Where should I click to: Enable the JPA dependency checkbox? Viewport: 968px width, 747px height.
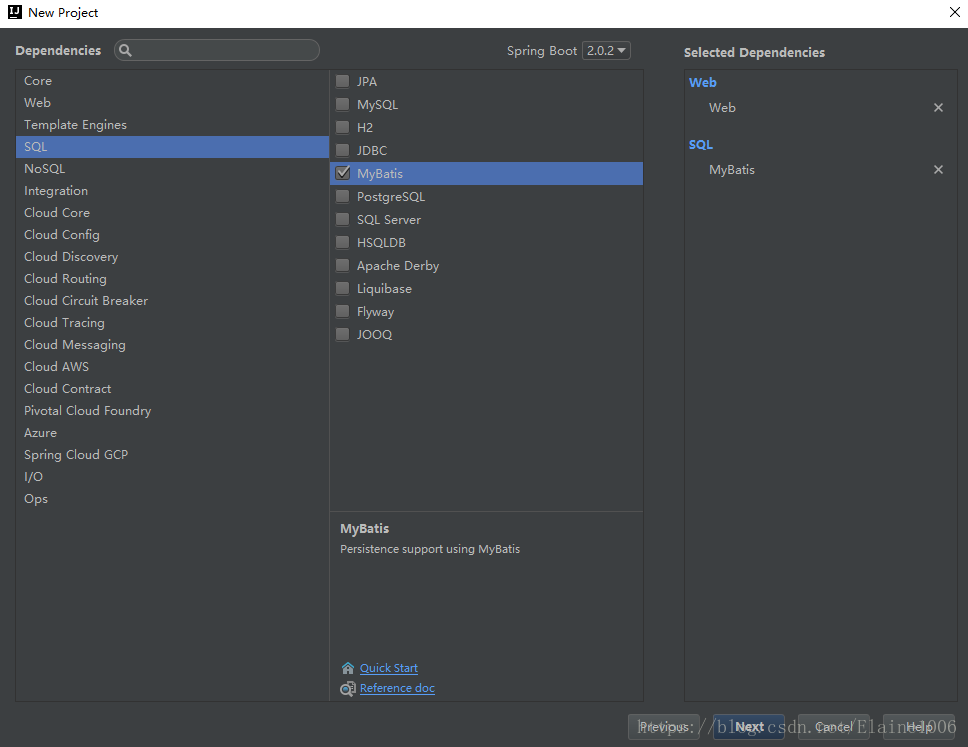tap(343, 81)
